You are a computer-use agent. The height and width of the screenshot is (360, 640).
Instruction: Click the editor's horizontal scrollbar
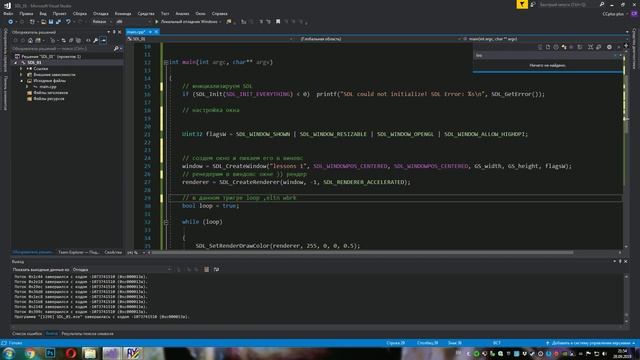(x=362, y=252)
